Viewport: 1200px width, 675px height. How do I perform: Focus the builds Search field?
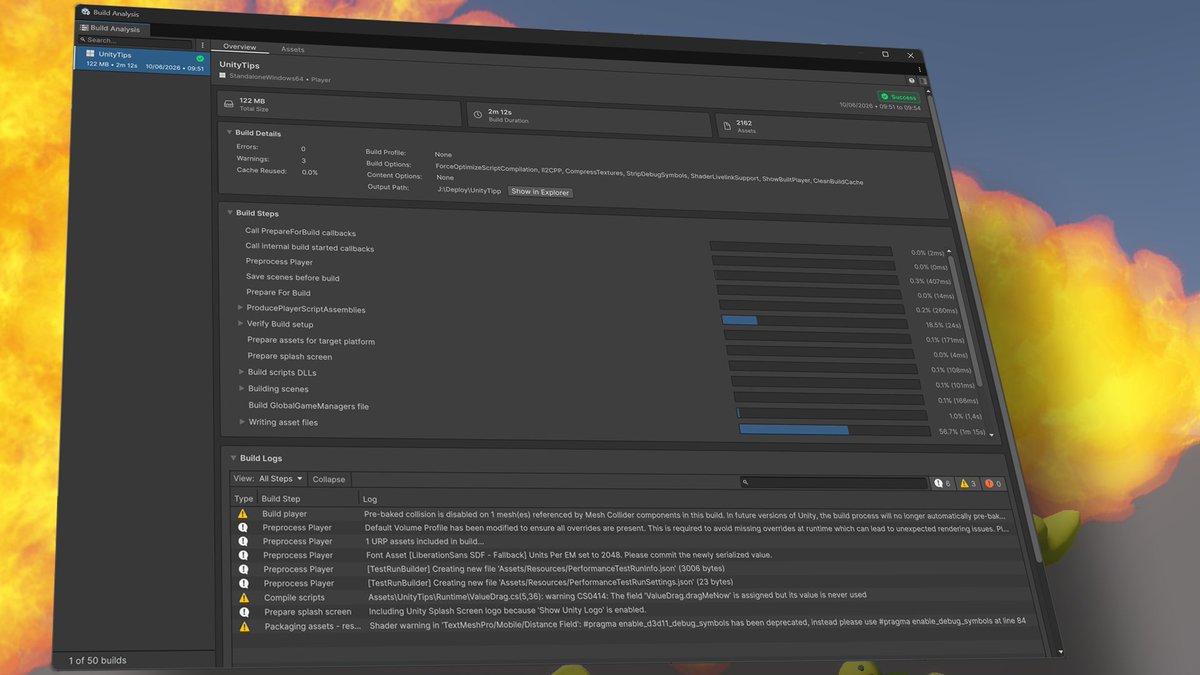tap(136, 41)
